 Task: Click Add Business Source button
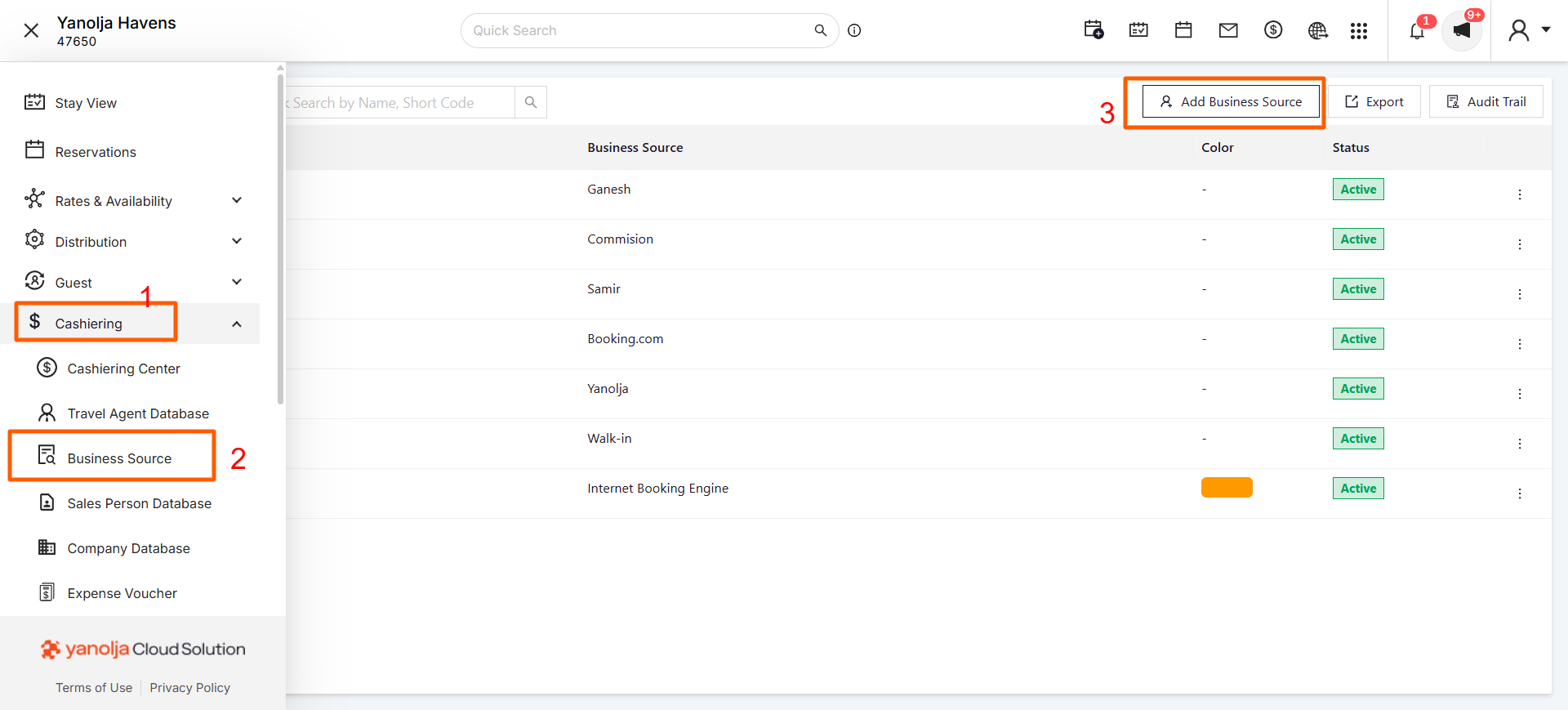1231,101
